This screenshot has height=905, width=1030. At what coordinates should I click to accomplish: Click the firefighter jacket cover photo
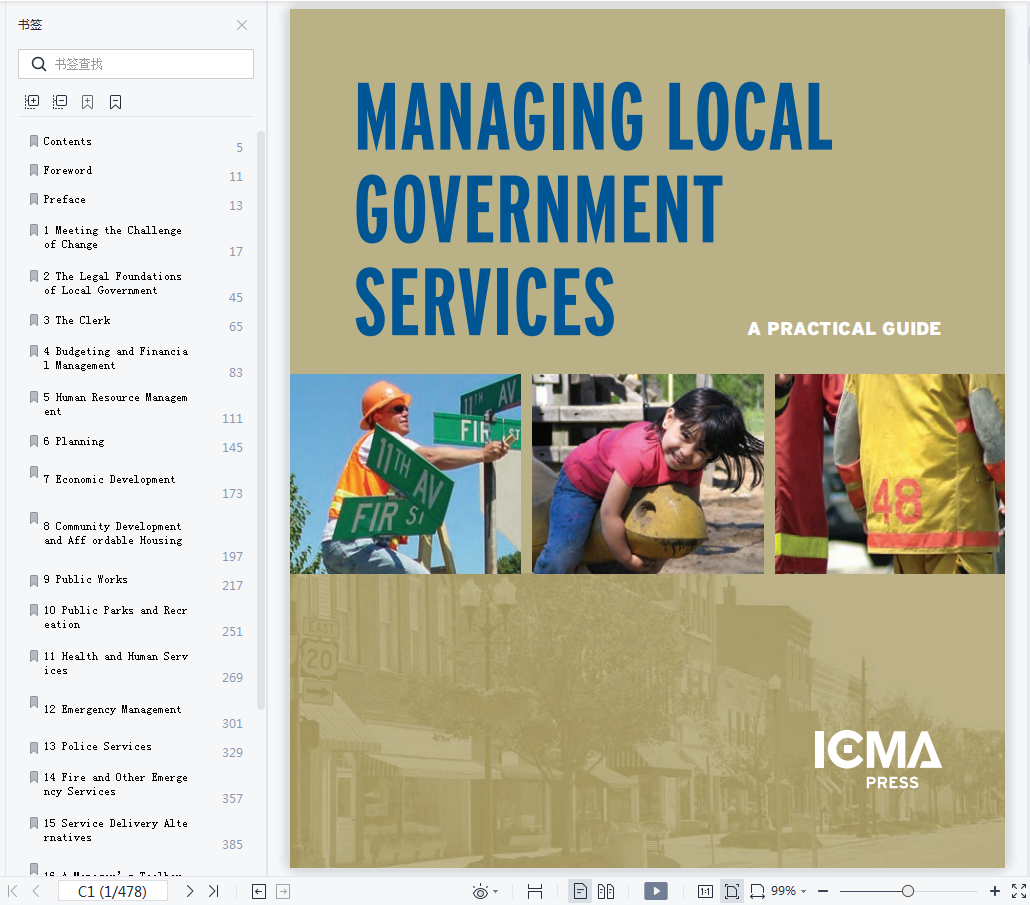pyautogui.click(x=889, y=474)
